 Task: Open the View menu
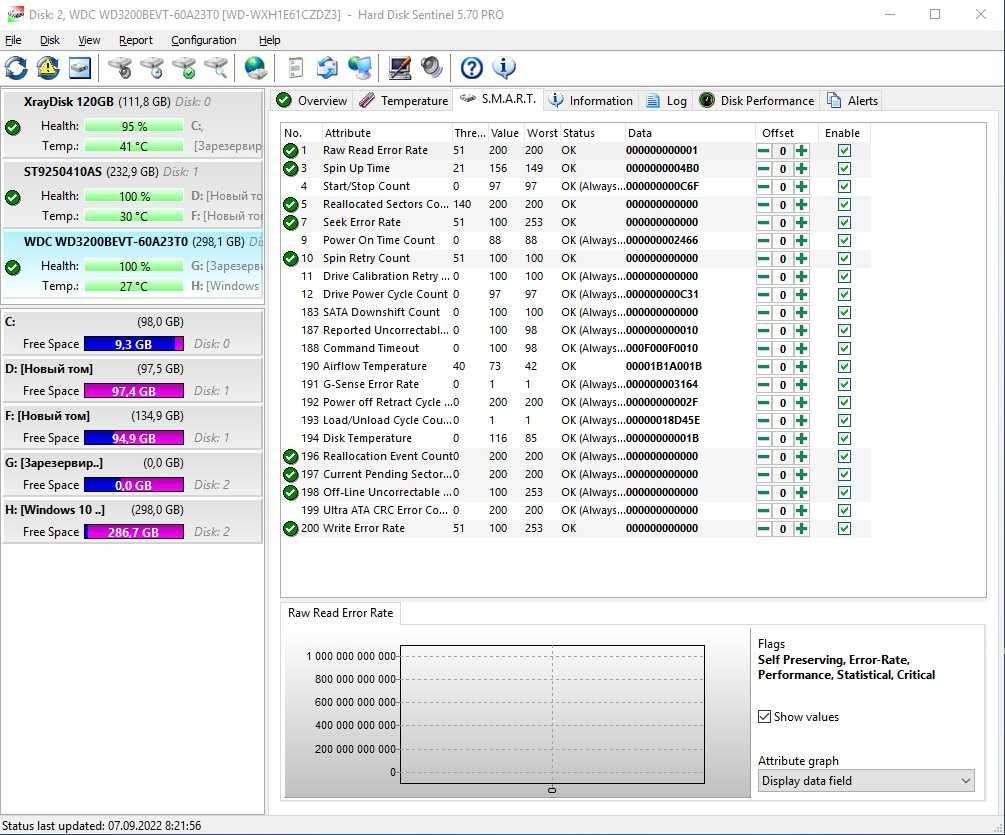(89, 40)
